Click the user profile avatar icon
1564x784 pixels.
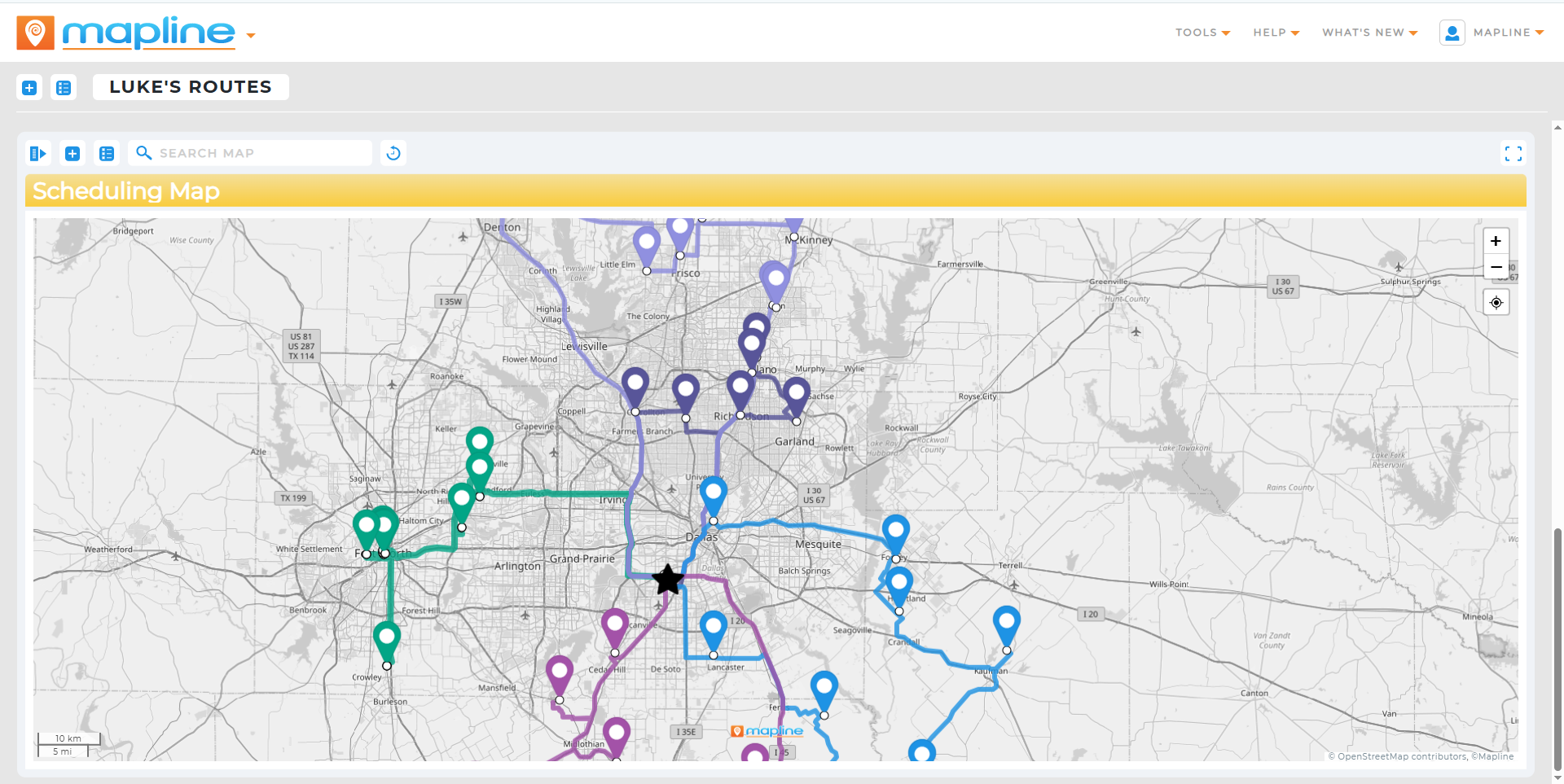tap(1452, 33)
